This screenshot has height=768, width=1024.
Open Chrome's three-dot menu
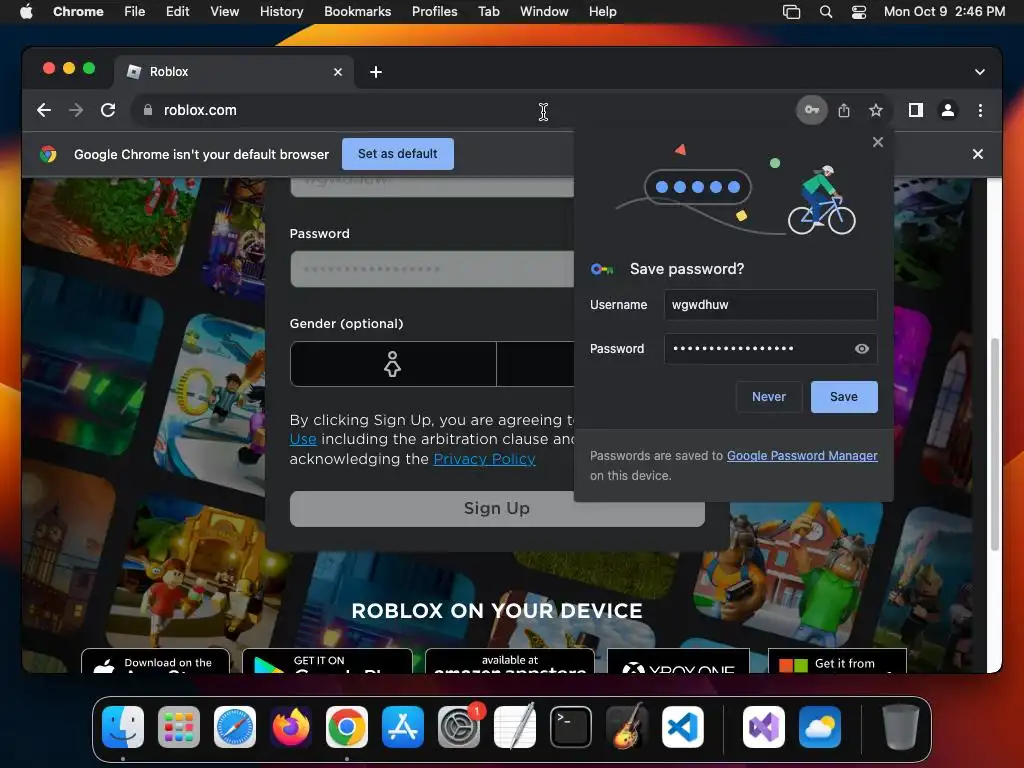[980, 110]
